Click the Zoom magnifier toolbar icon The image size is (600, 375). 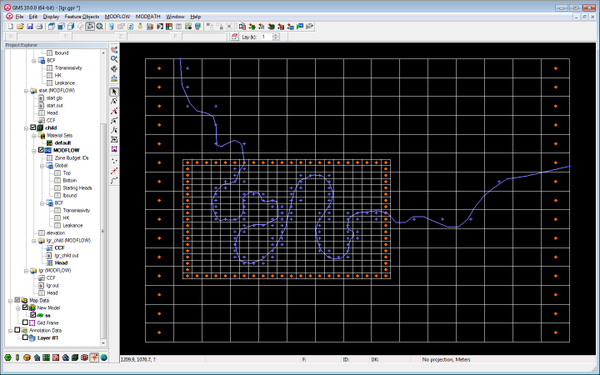pos(100,26)
